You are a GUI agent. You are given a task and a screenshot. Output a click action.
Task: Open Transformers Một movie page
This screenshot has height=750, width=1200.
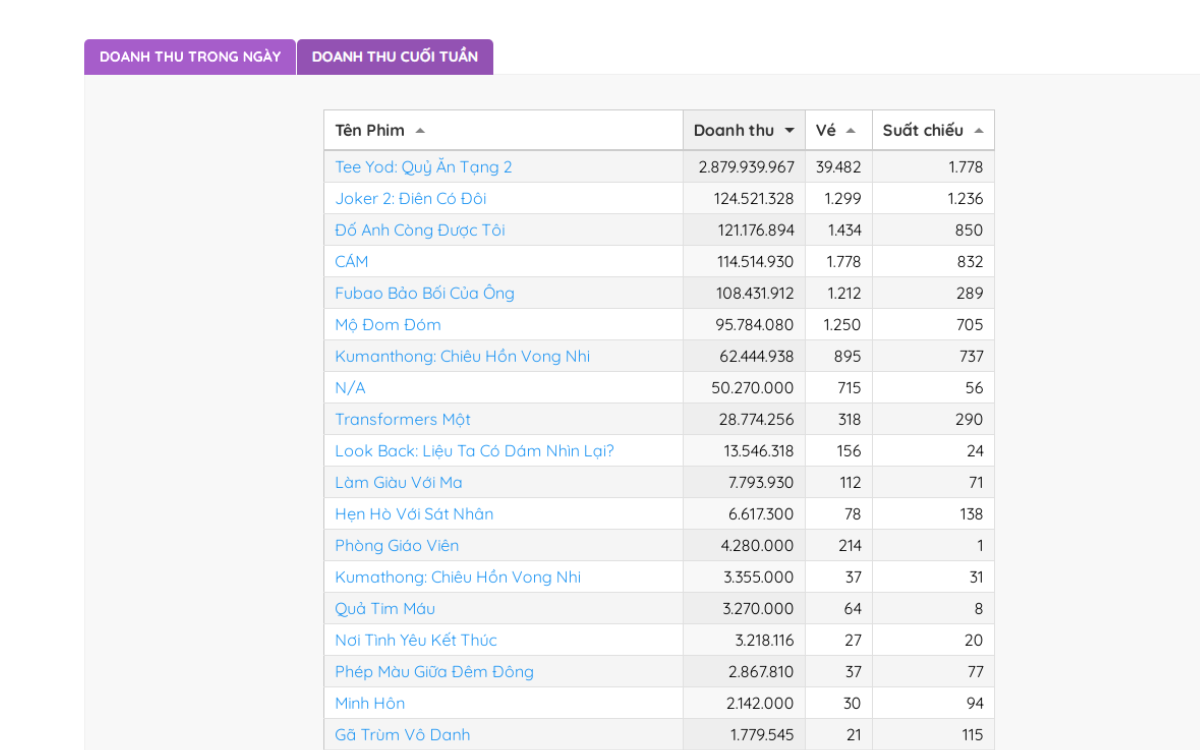tap(402, 420)
